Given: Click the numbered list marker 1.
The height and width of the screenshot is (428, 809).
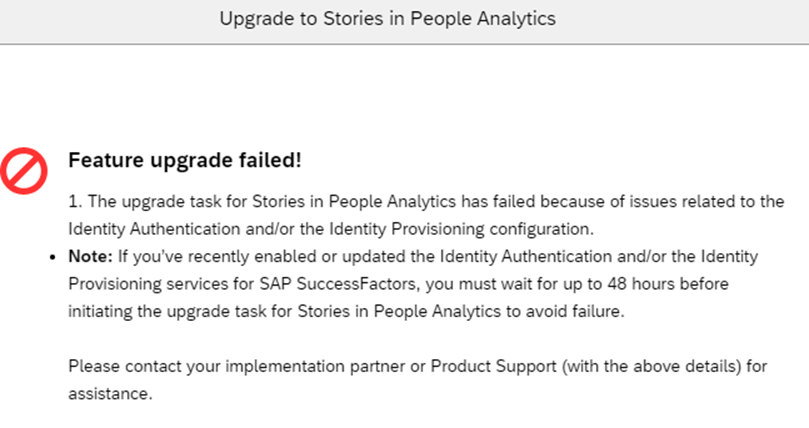Looking at the screenshot, I should (75, 201).
